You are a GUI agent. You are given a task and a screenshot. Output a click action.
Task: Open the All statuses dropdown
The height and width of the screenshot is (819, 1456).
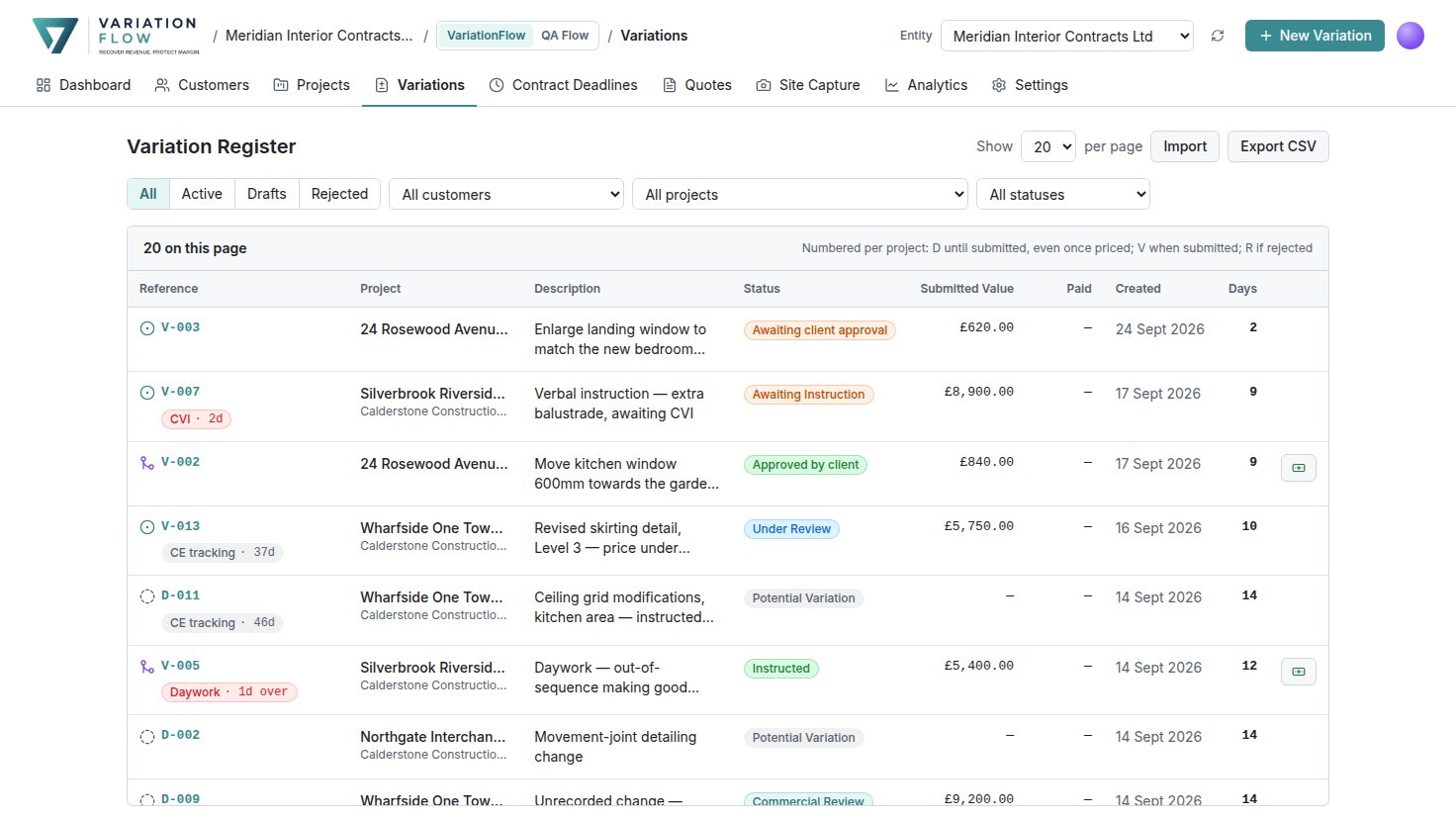(1063, 194)
